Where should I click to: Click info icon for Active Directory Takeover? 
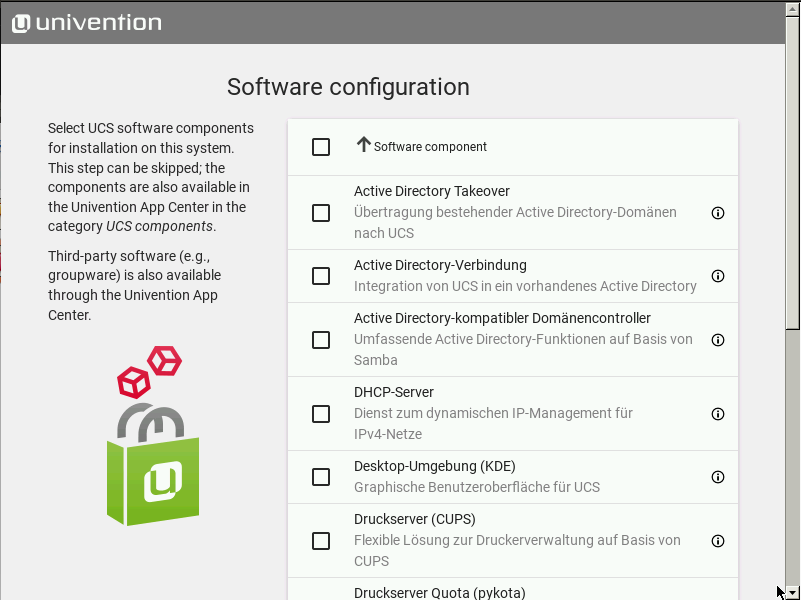[x=717, y=213]
